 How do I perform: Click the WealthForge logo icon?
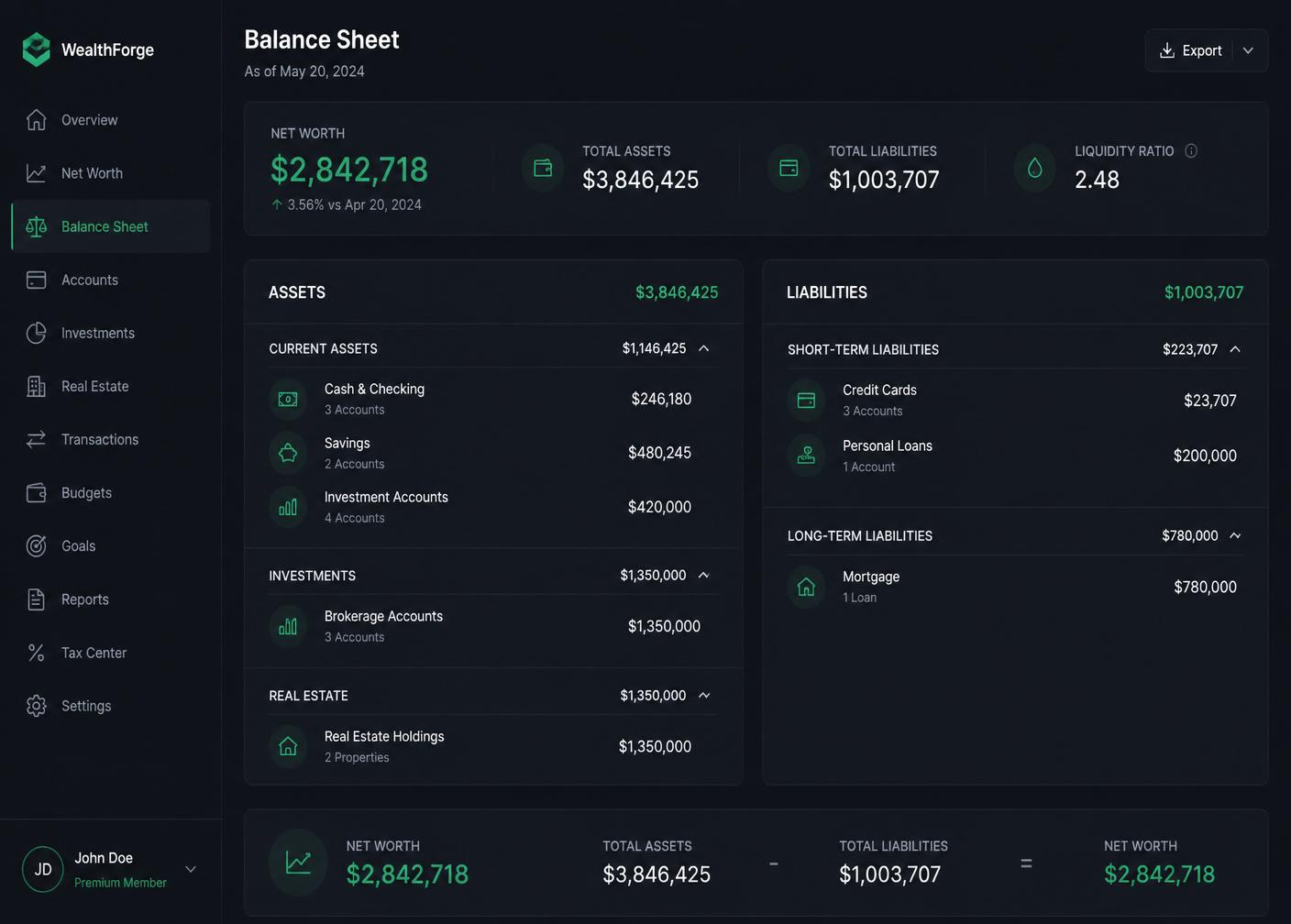37,49
